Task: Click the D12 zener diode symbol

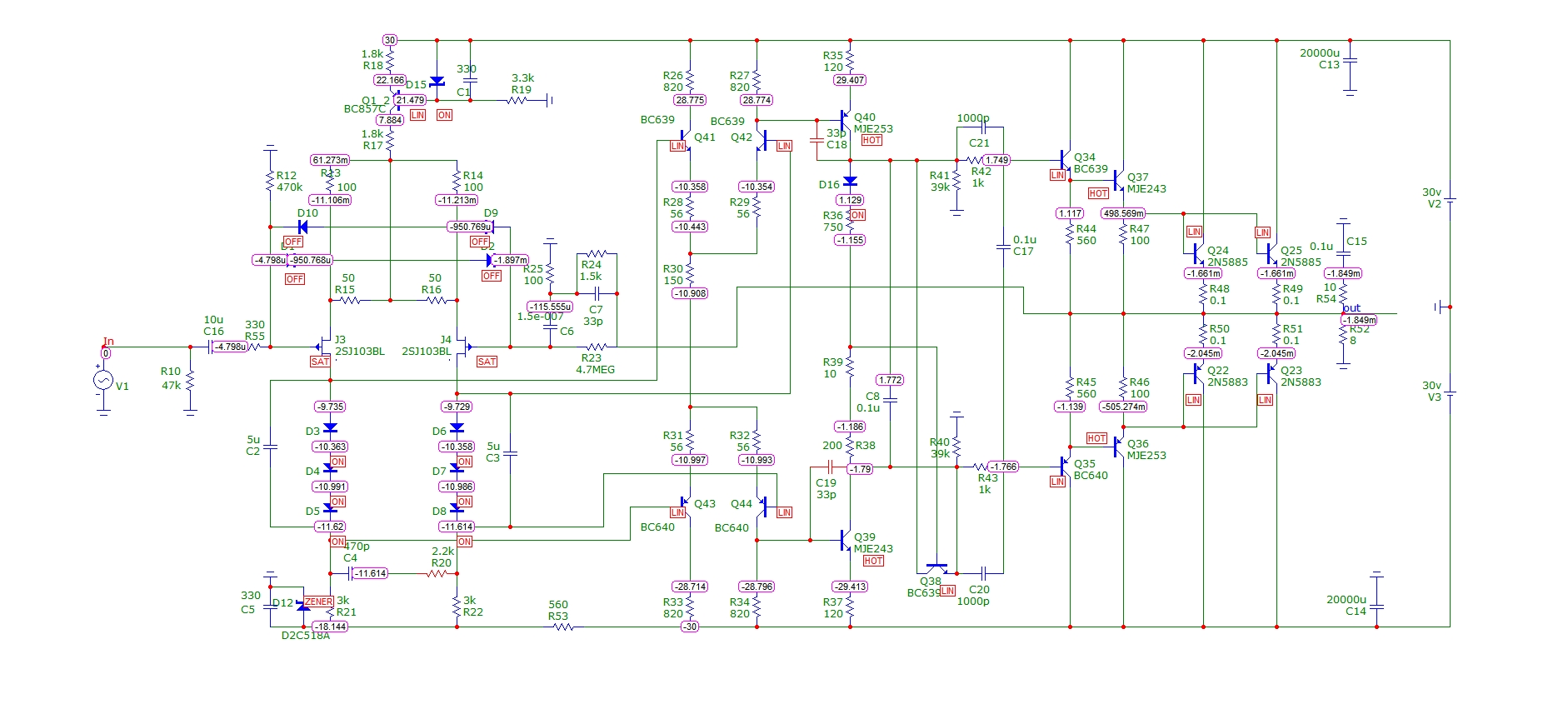Action: 303,606
